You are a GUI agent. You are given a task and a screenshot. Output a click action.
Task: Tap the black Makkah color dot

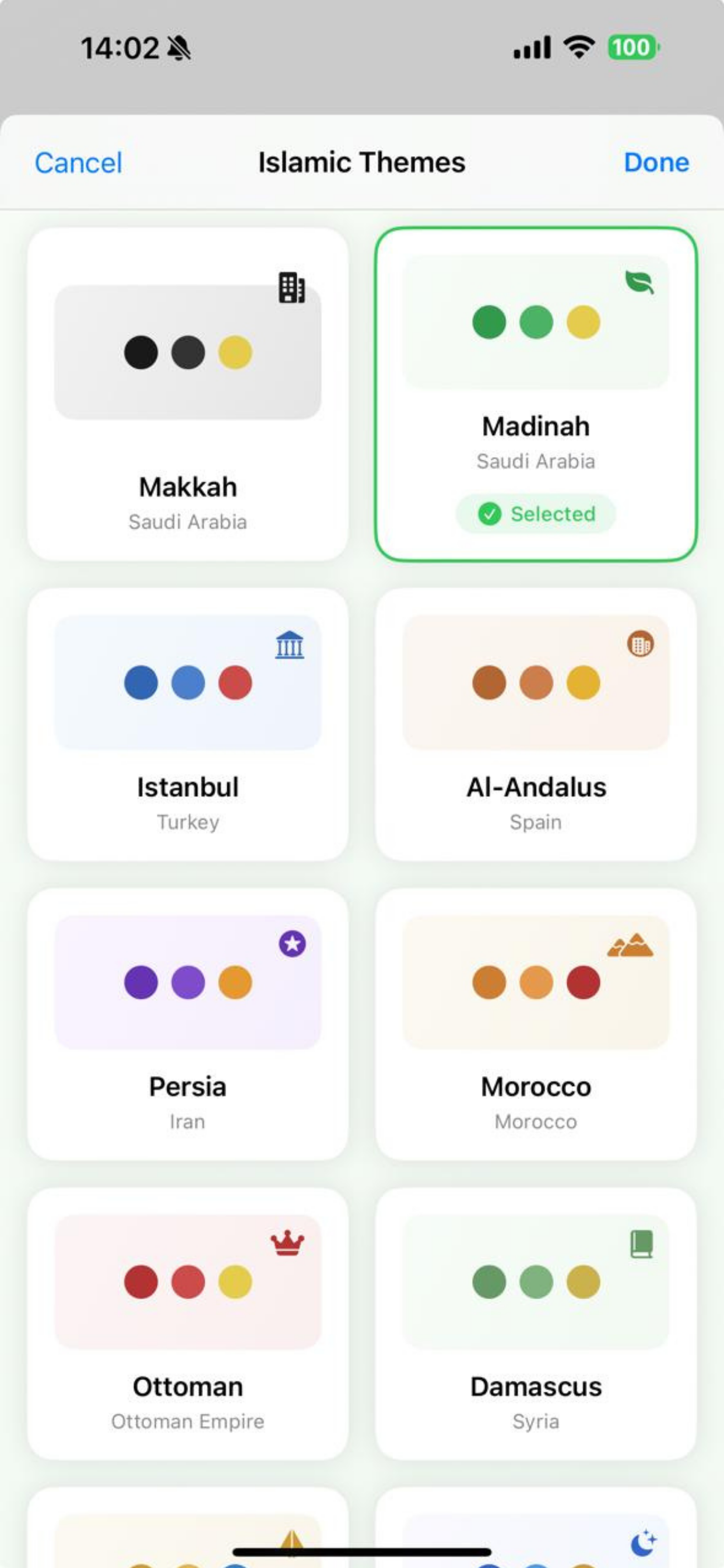pyautogui.click(x=141, y=352)
